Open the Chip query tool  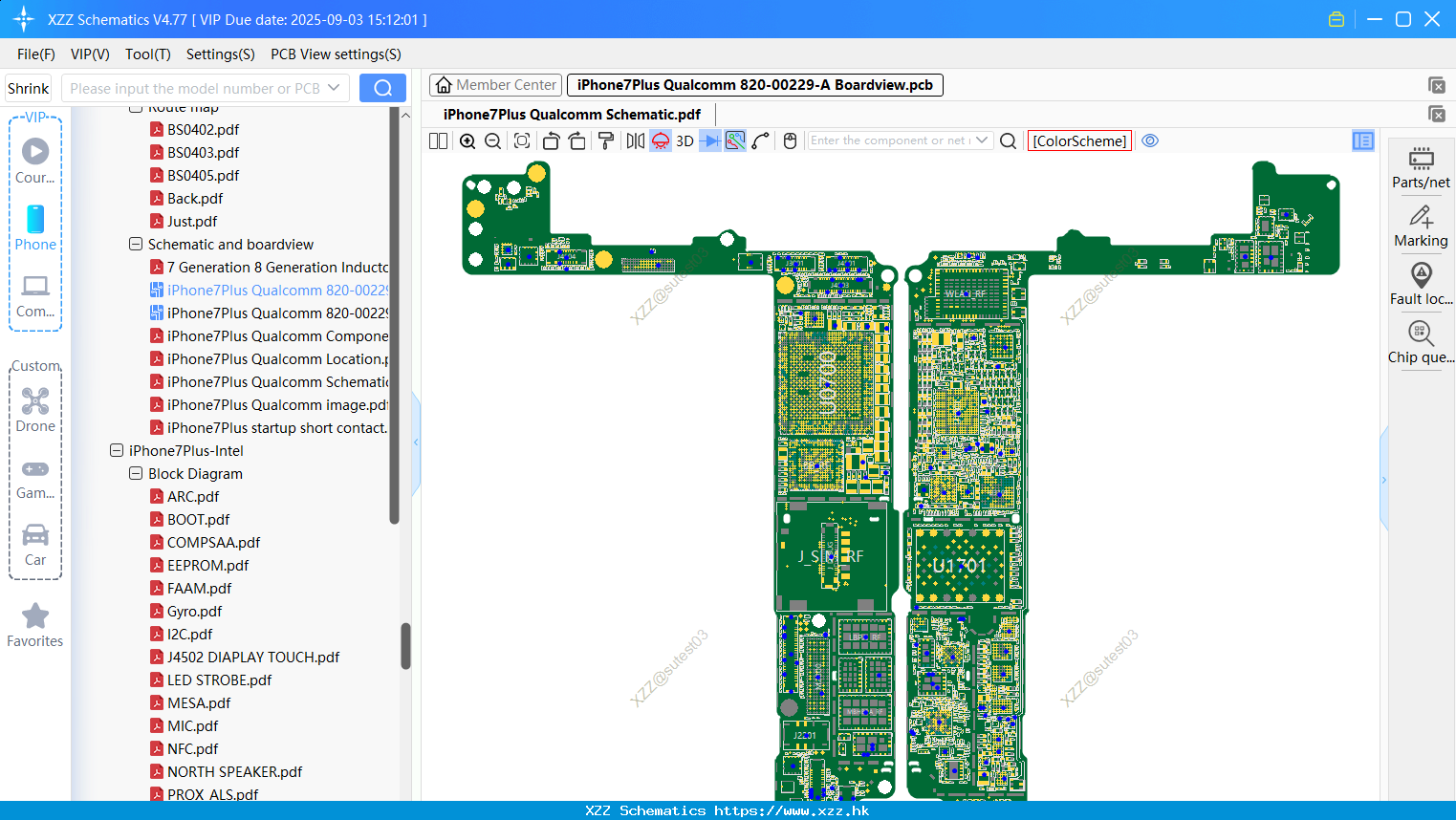tap(1421, 343)
